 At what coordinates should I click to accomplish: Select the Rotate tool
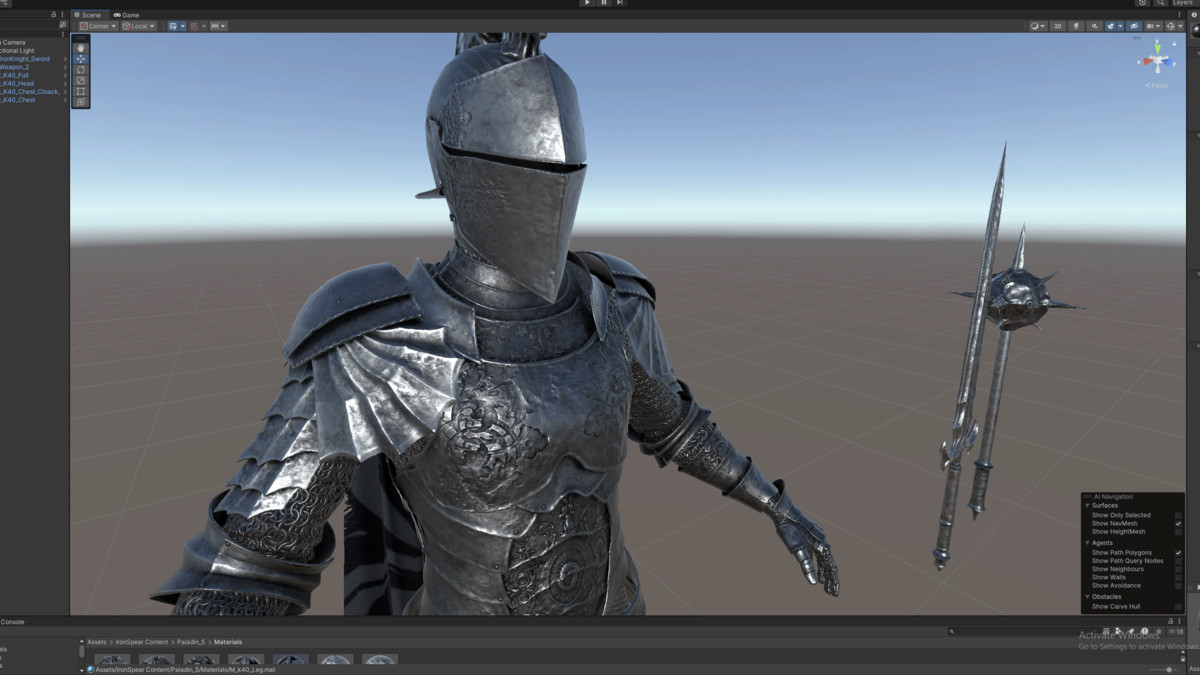click(x=81, y=70)
